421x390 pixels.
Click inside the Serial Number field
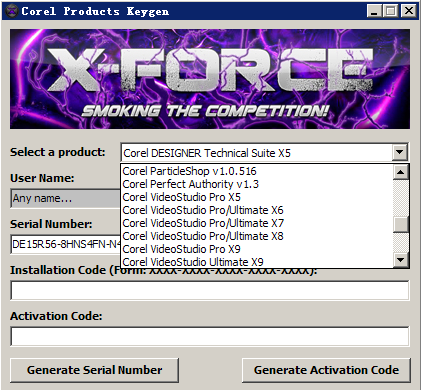pyautogui.click(x=65, y=245)
